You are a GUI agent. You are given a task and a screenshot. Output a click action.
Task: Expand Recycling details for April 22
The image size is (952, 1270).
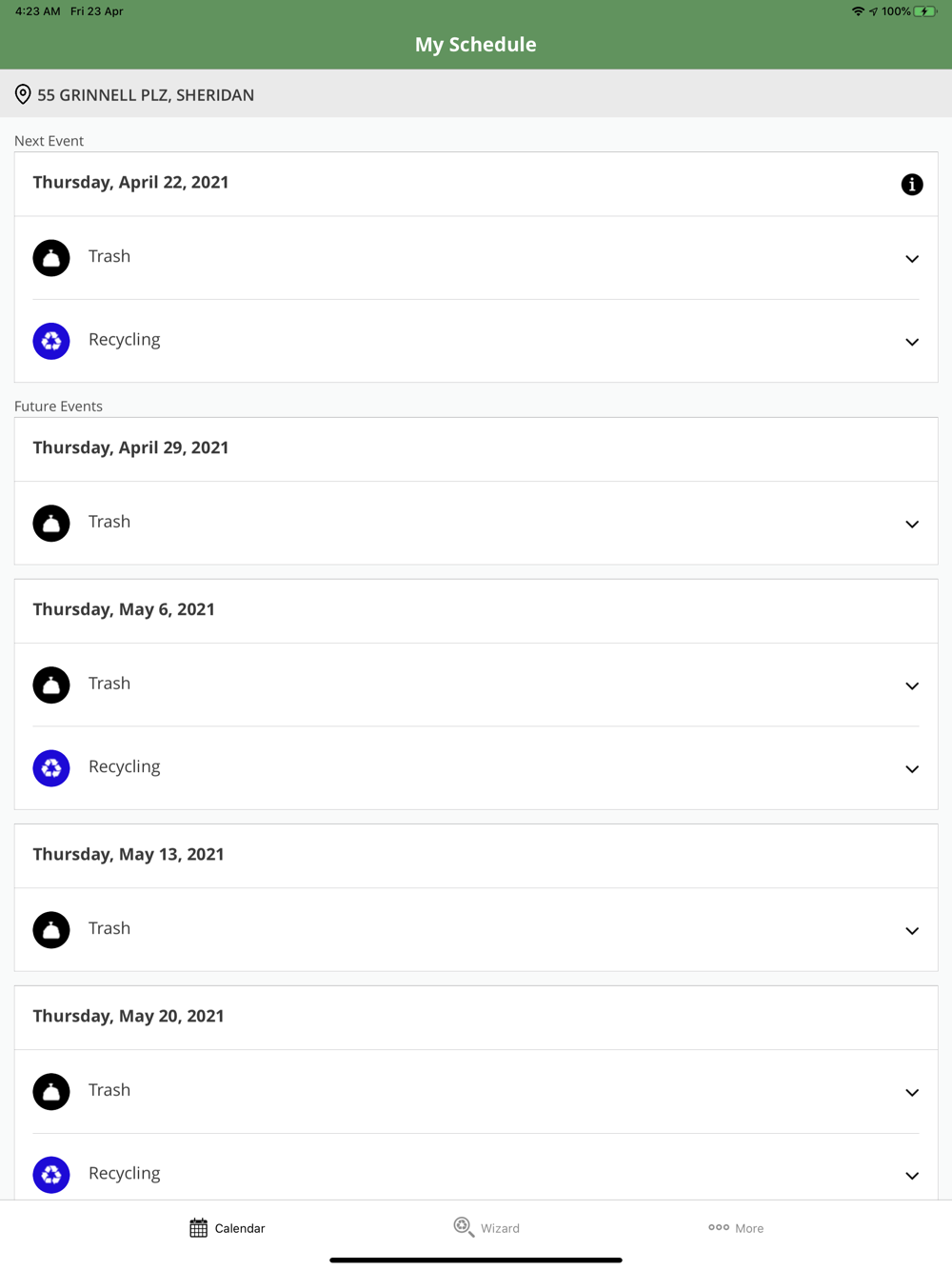tap(911, 342)
